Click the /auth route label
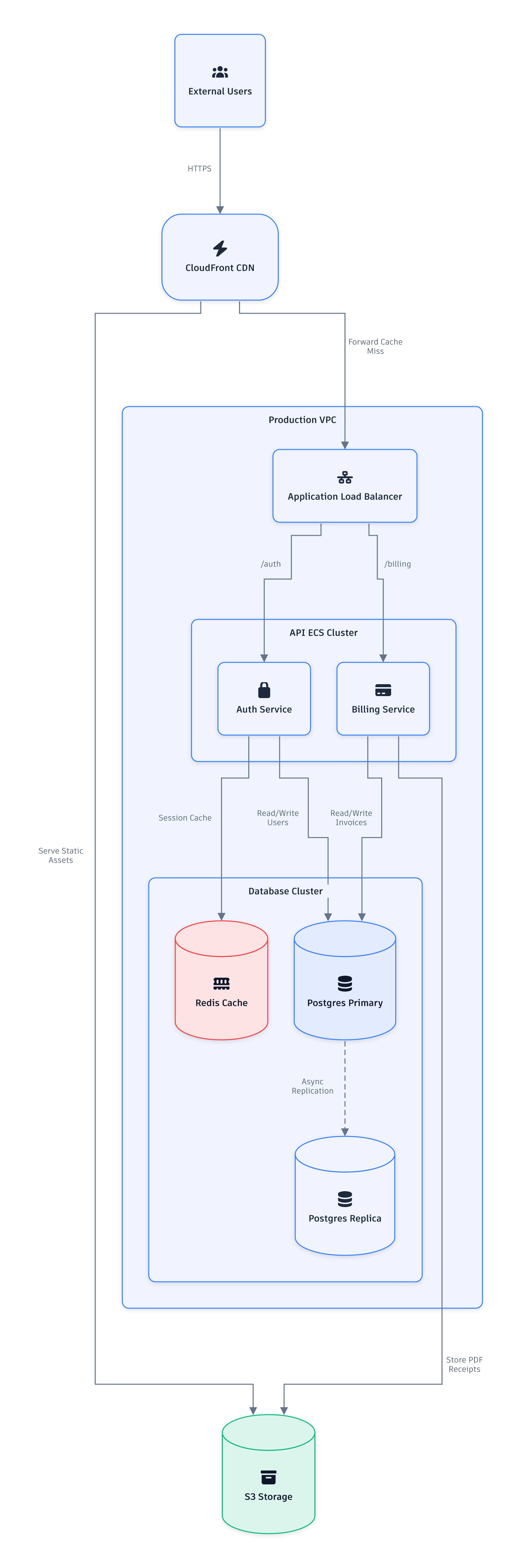 click(x=271, y=564)
